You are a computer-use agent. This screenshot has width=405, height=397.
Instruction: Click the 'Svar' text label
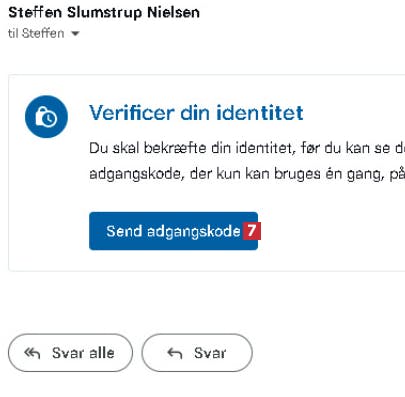[x=210, y=353]
